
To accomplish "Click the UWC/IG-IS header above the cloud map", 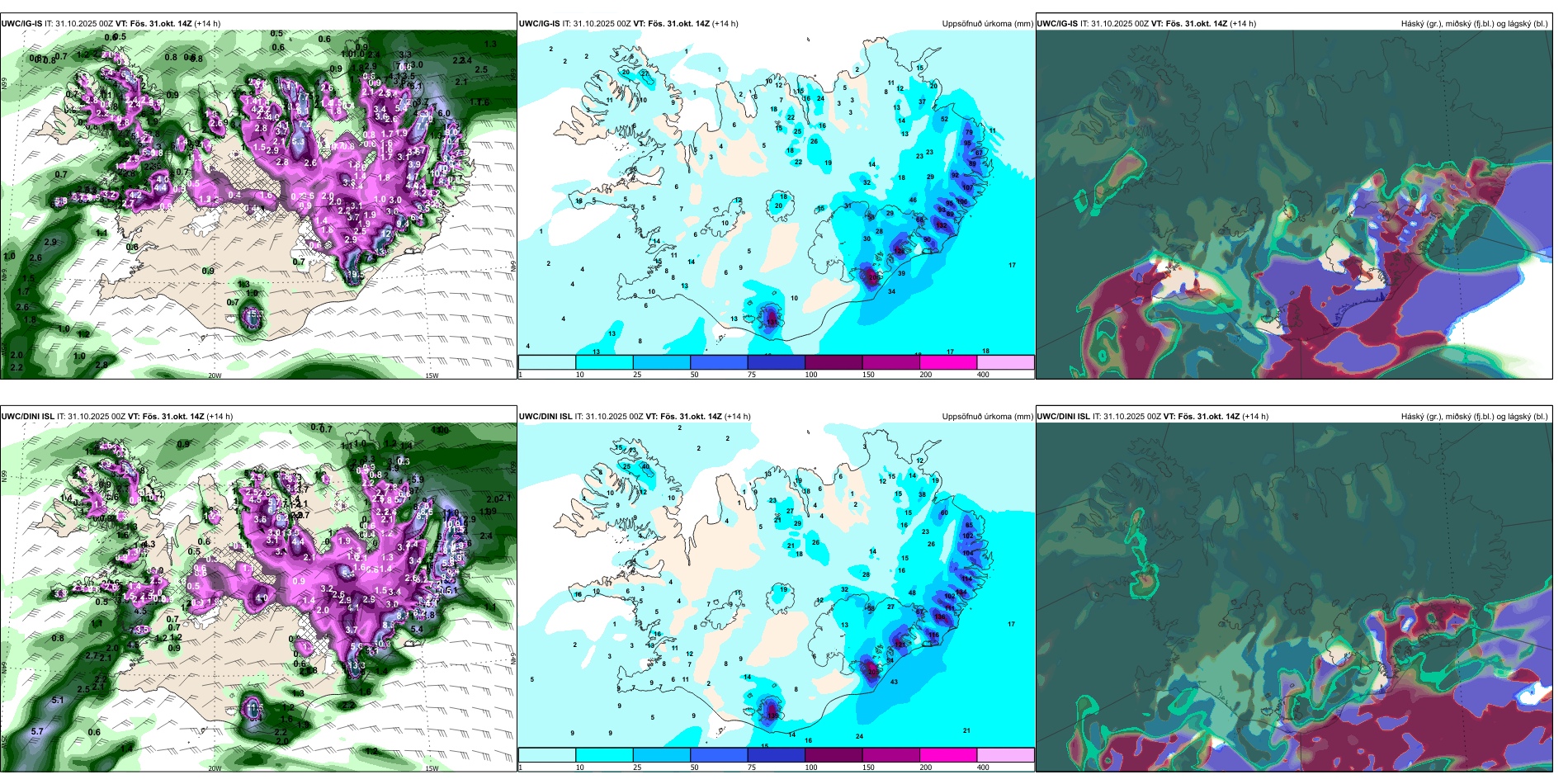I will point(1147,24).
